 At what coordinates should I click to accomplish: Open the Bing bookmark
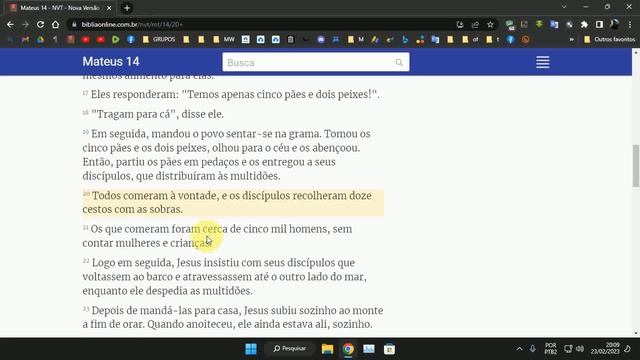coord(405,40)
